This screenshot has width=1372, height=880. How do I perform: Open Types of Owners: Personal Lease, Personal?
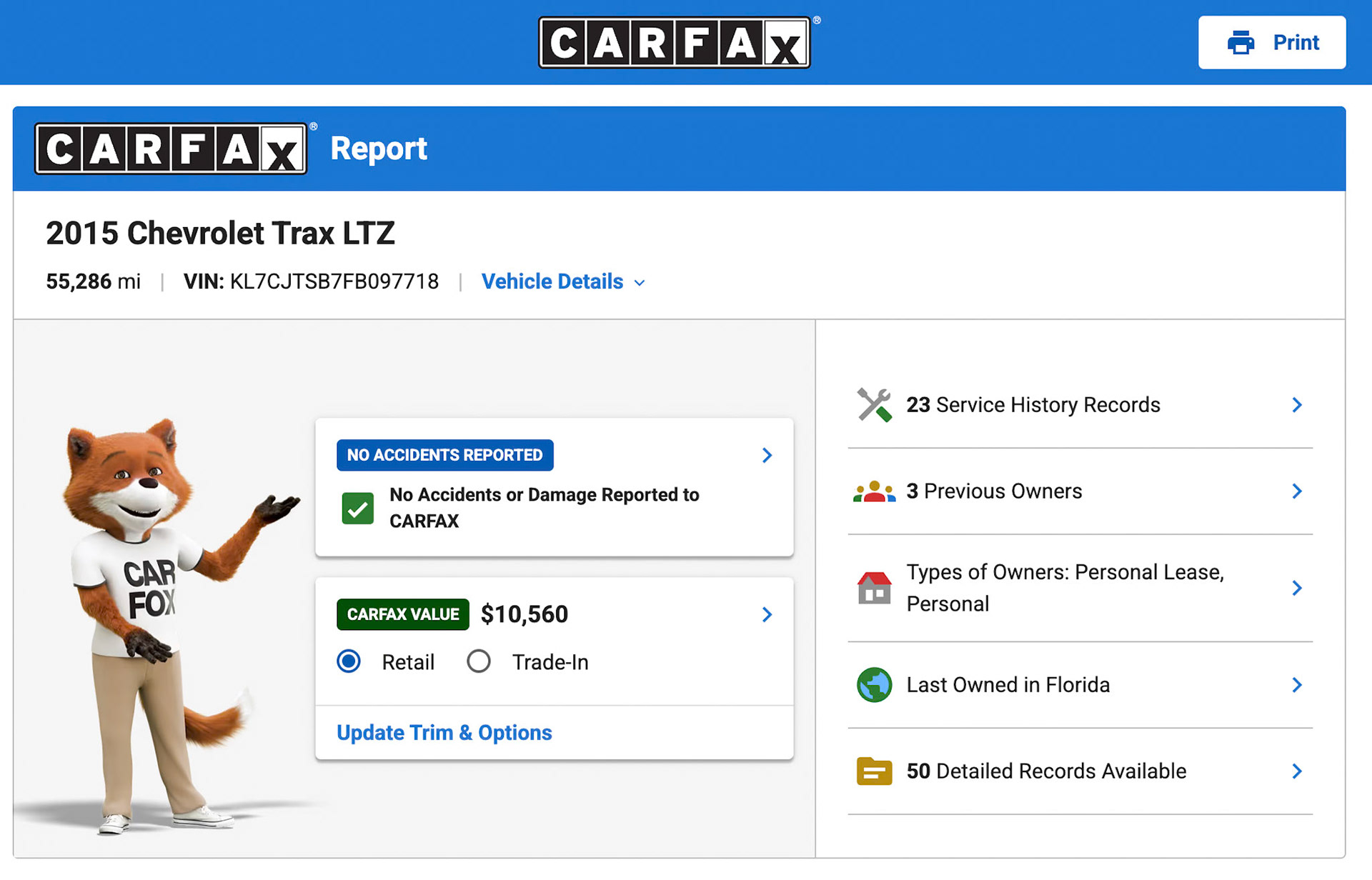(1080, 588)
